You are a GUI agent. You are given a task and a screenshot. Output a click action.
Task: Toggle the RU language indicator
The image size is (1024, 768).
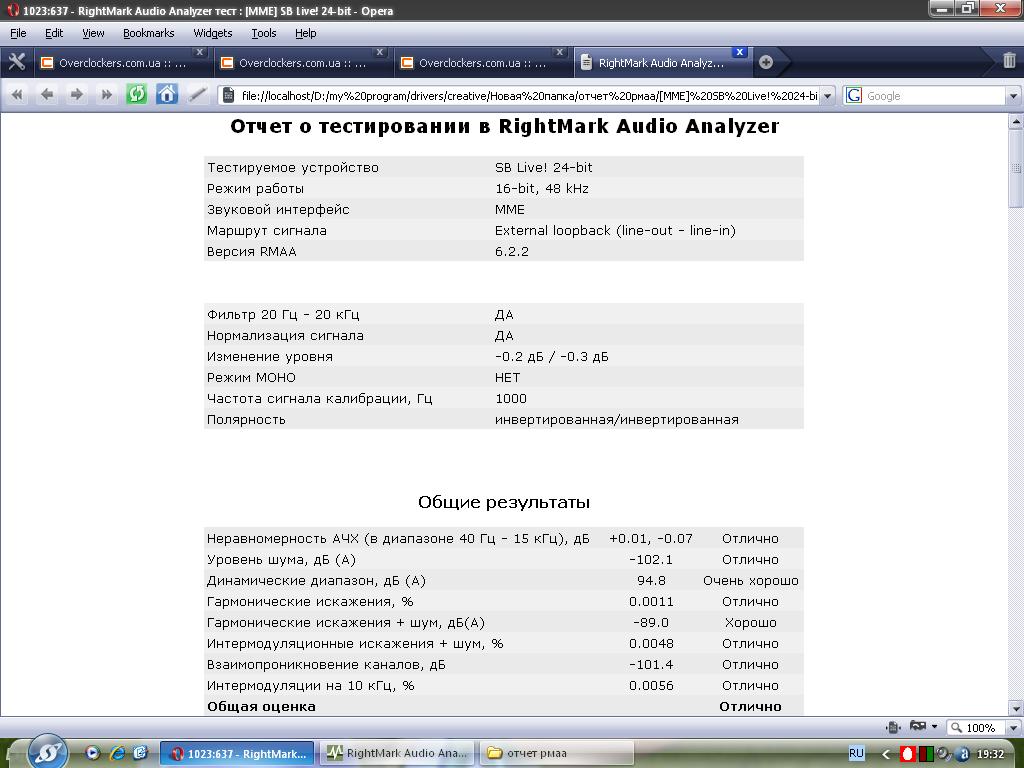[x=856, y=753]
